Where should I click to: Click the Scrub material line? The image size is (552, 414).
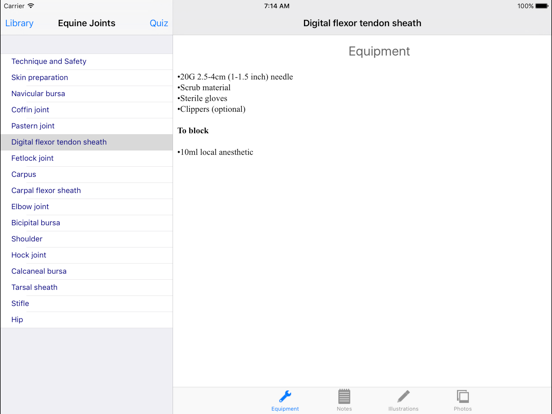(204, 88)
